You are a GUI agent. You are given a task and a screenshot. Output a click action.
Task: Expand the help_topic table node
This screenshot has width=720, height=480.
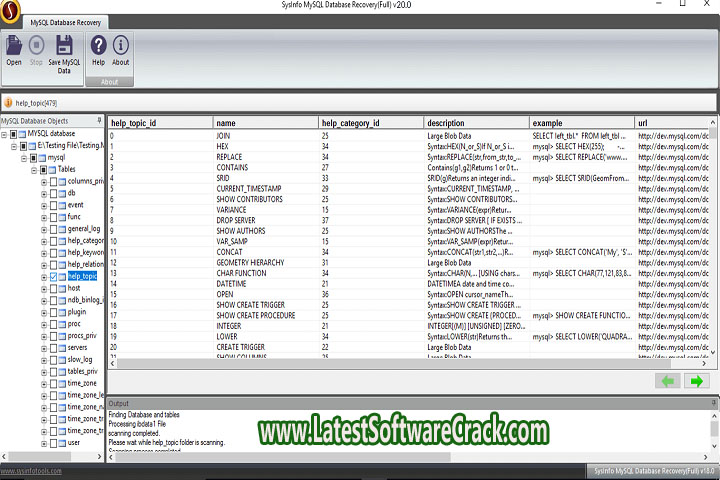(44, 277)
